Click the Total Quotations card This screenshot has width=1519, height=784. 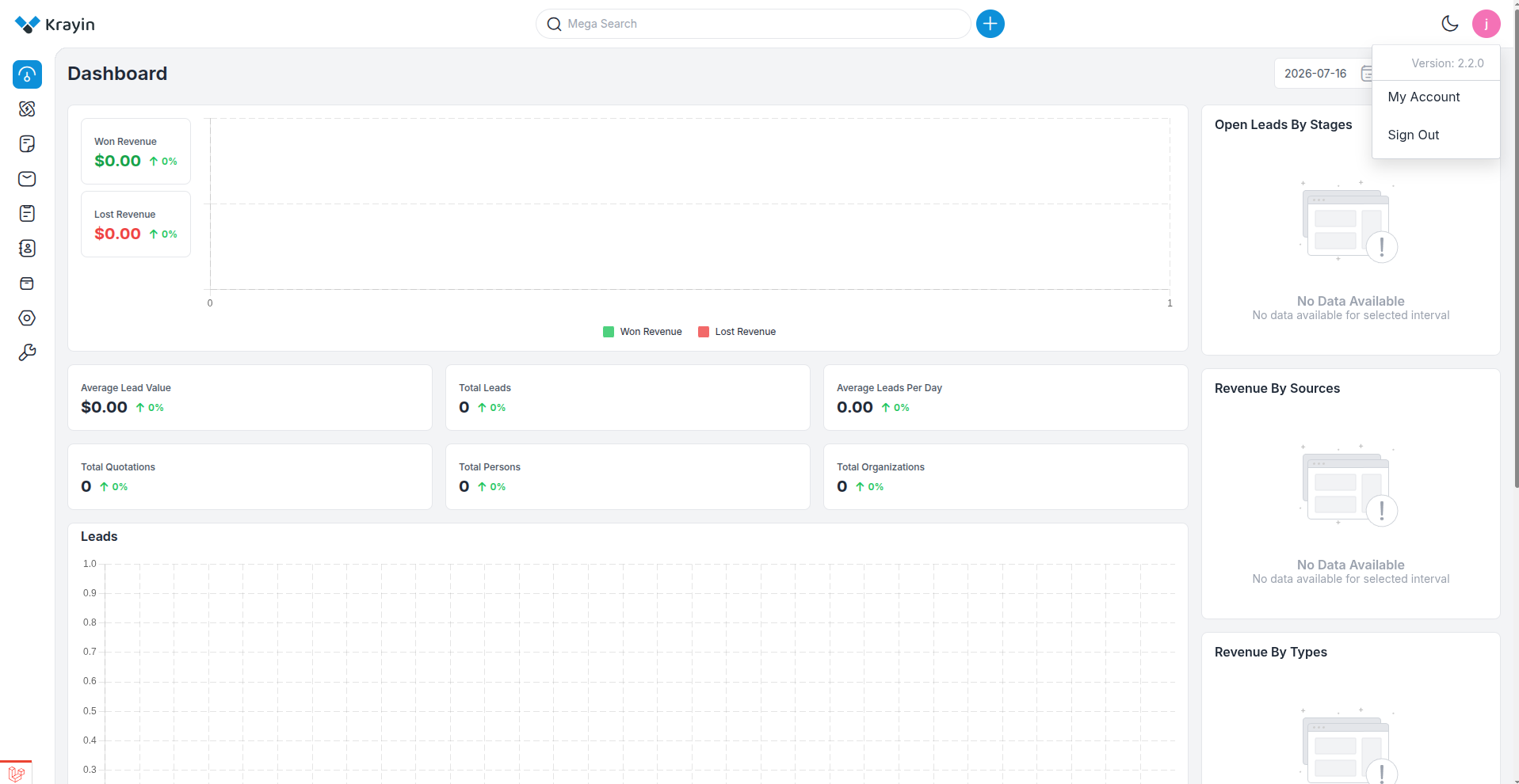tap(250, 477)
